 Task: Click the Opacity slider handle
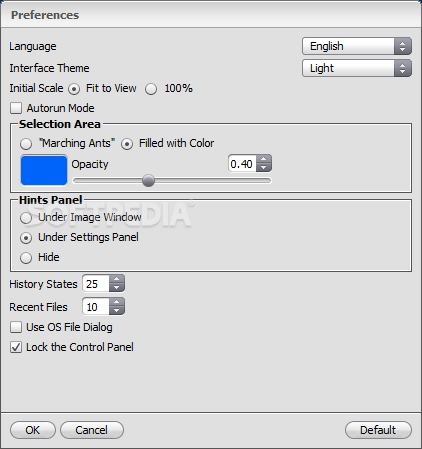(x=148, y=181)
